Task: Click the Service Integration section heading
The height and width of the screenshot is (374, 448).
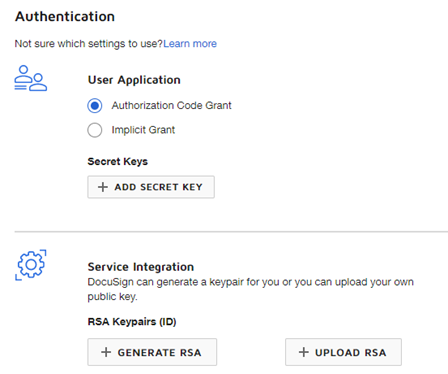Action: [141, 267]
